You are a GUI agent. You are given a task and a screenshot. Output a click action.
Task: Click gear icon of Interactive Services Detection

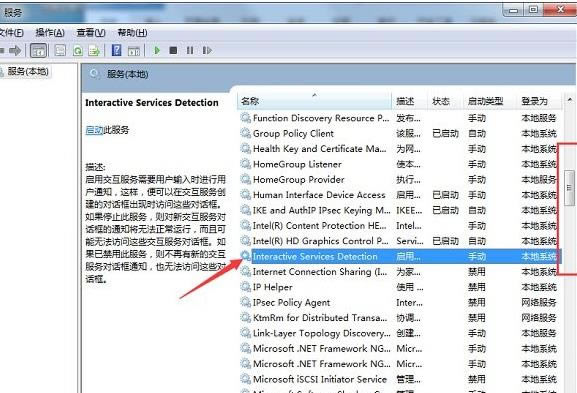tap(245, 256)
